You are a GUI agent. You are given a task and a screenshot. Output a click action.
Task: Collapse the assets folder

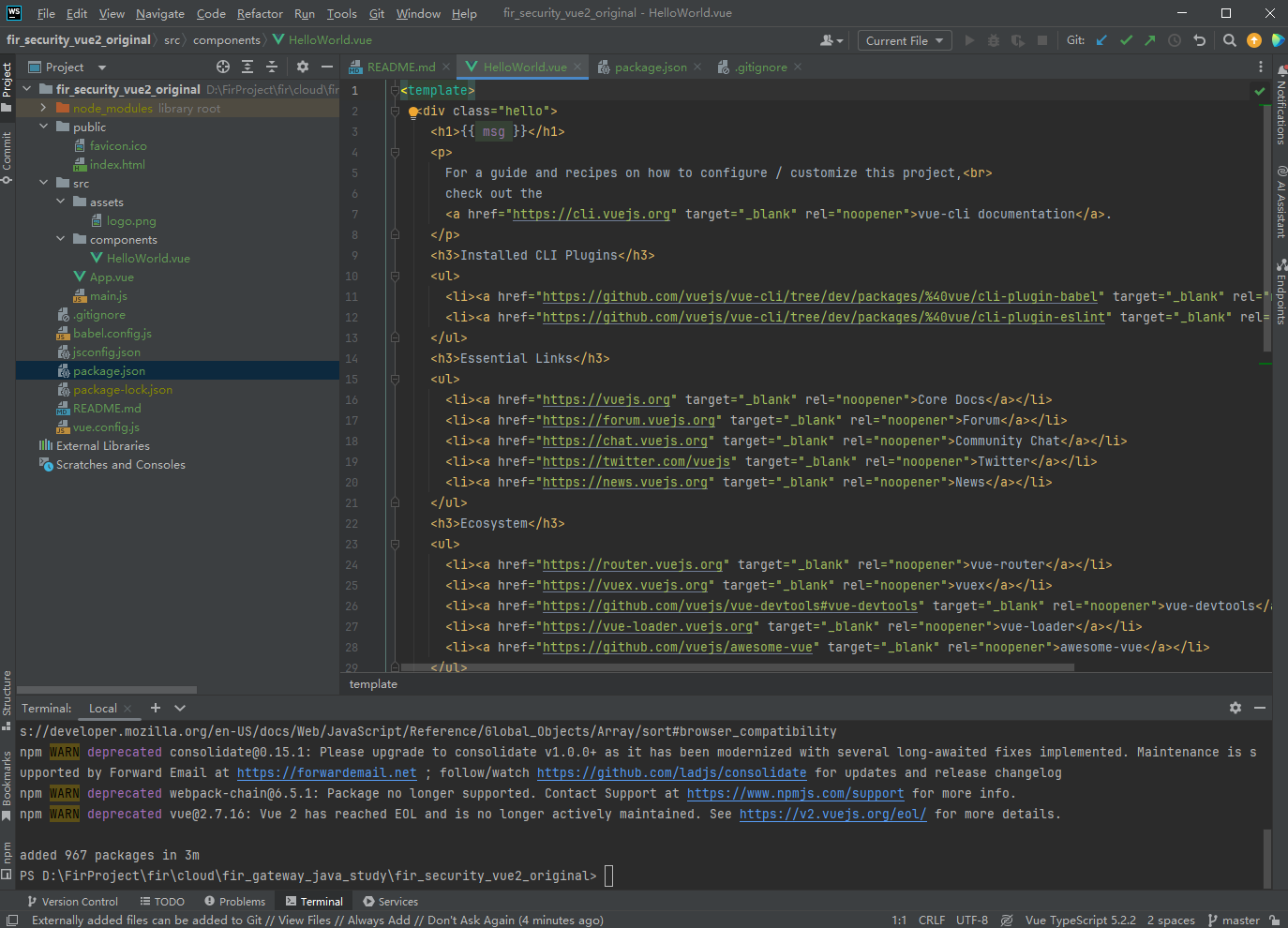click(60, 202)
